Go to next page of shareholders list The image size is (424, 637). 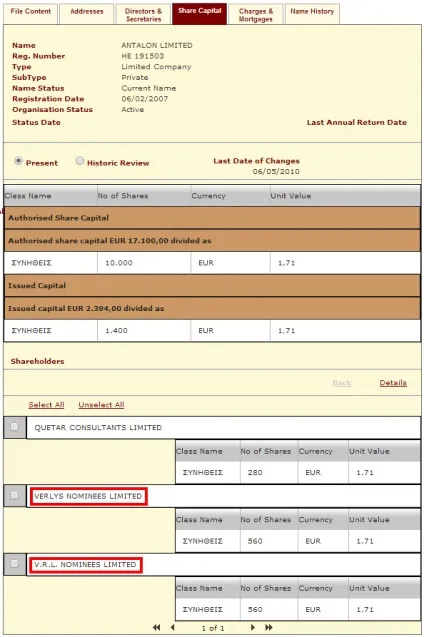click(x=253, y=627)
